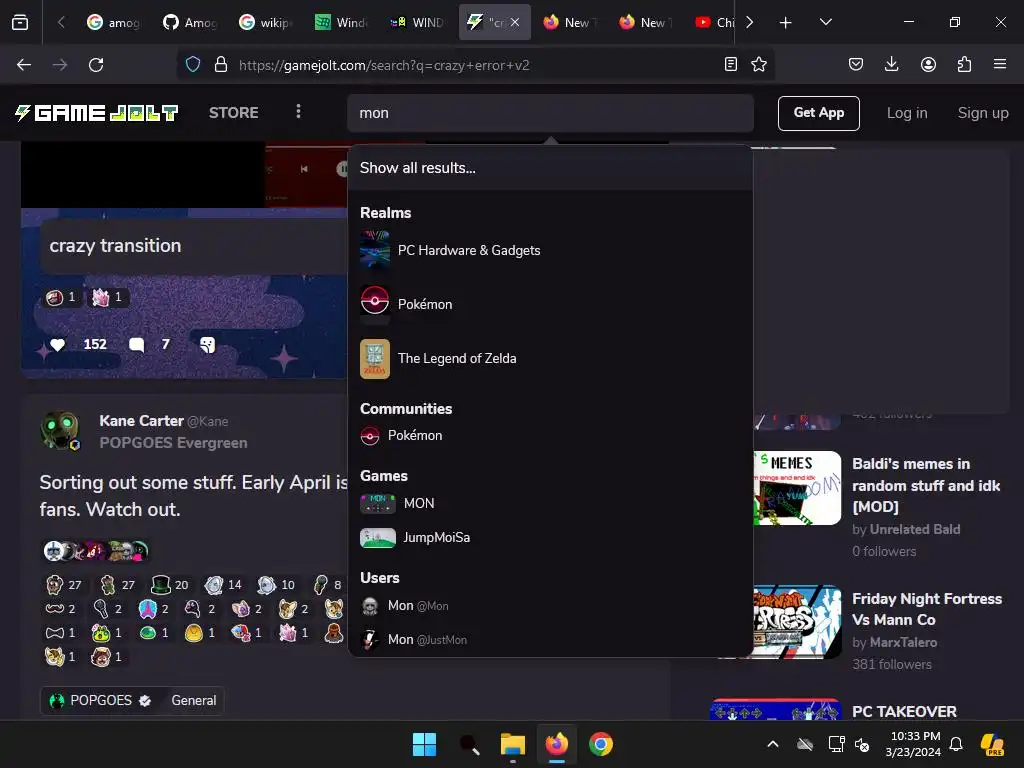
Task: Open the Windows Start menu
Action: tap(424, 744)
